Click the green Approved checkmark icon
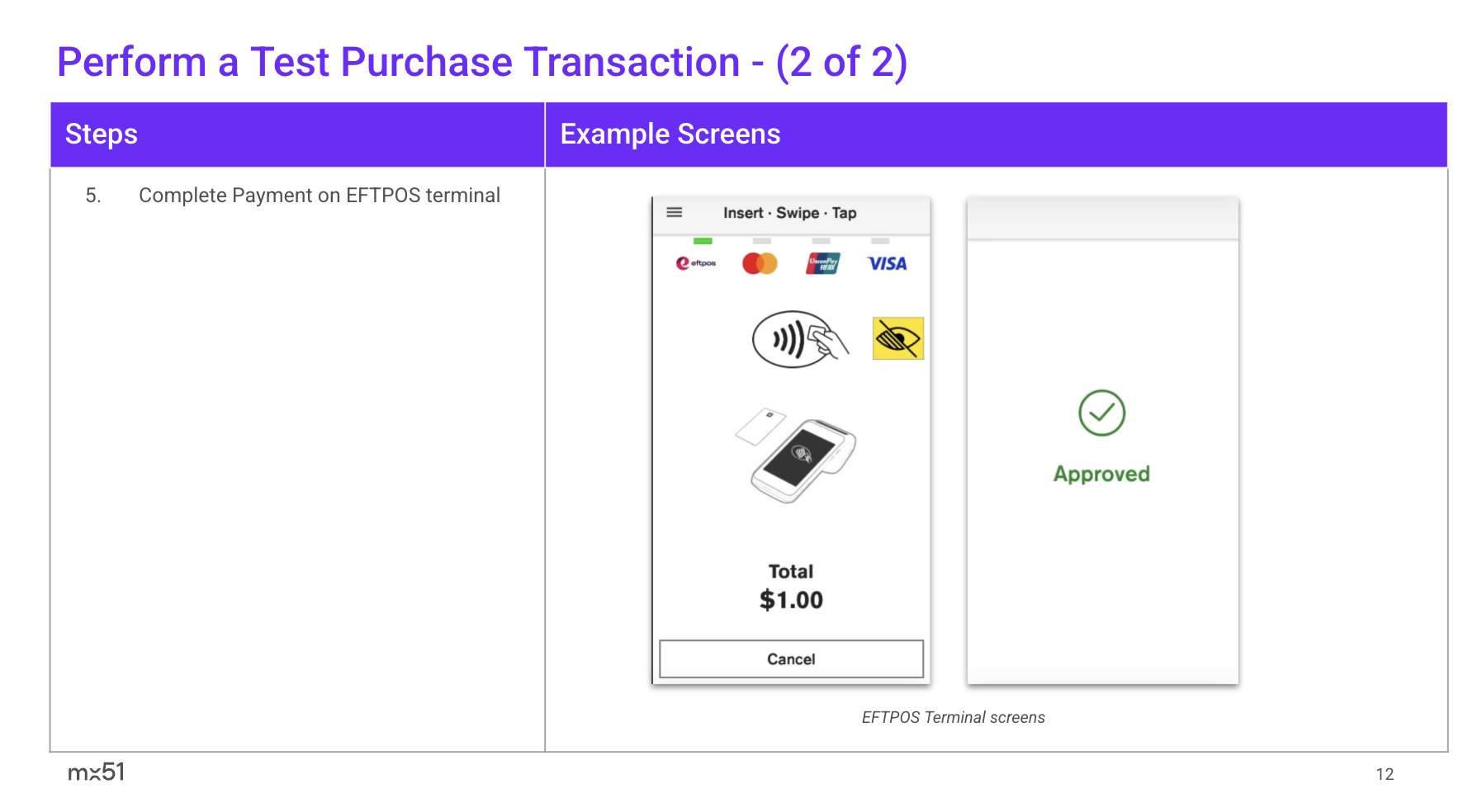The width and height of the screenshot is (1463, 812). point(1101,413)
